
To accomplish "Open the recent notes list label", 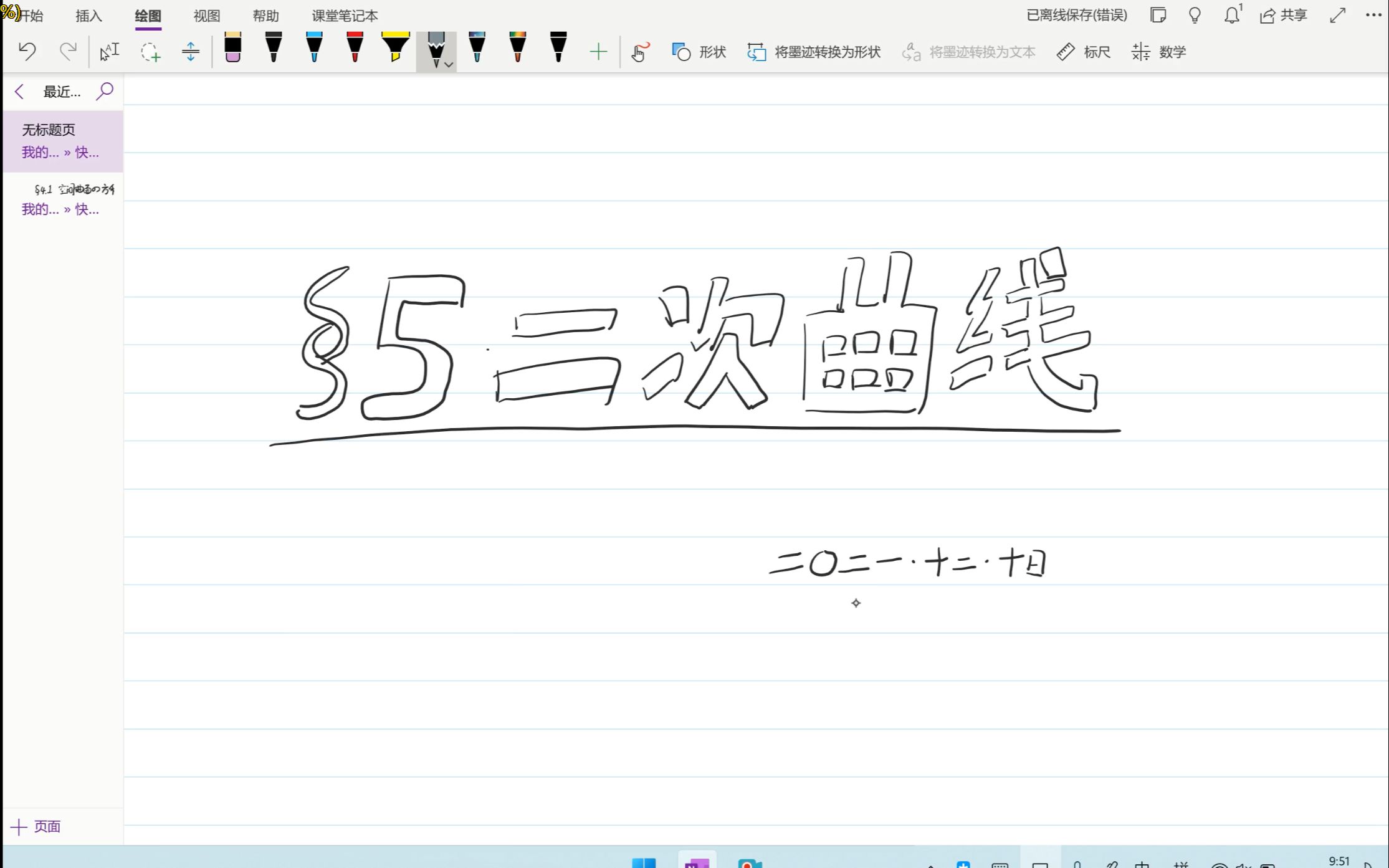I will (x=62, y=92).
